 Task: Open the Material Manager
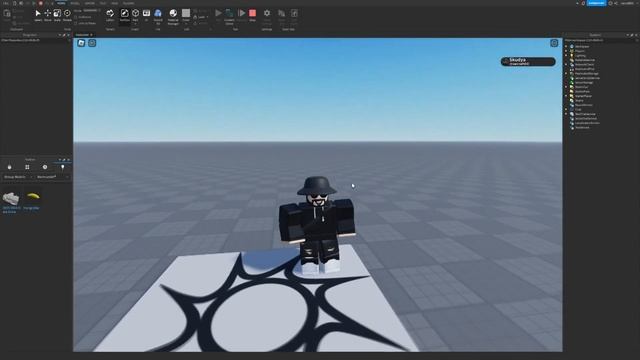tap(173, 16)
